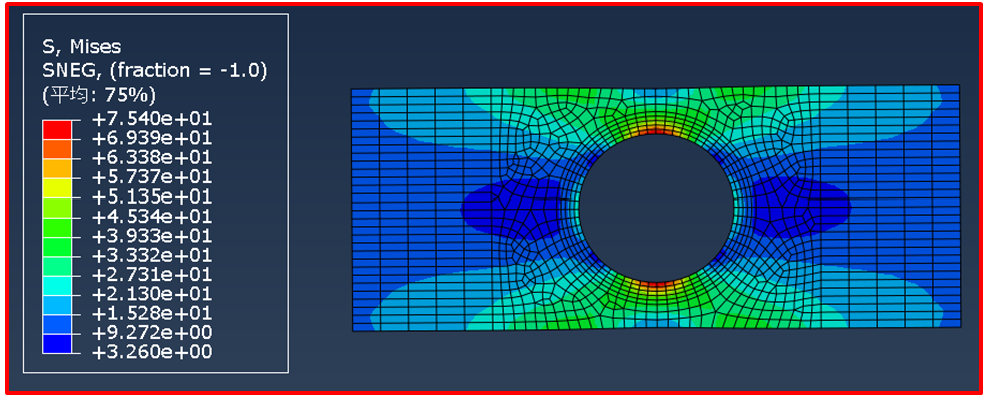
Task: Click the dark blue legend swatch
Action: coord(56,344)
